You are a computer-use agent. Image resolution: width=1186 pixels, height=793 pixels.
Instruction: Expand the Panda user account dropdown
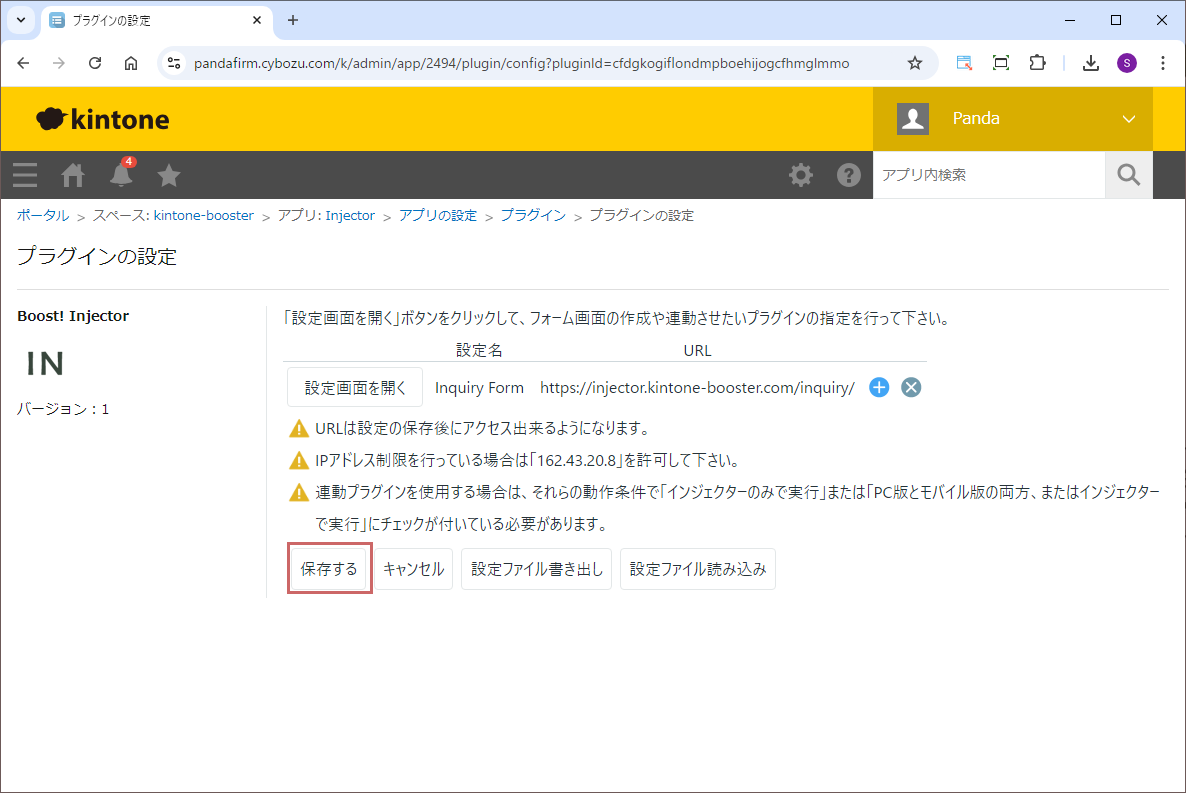pyautogui.click(x=1129, y=119)
